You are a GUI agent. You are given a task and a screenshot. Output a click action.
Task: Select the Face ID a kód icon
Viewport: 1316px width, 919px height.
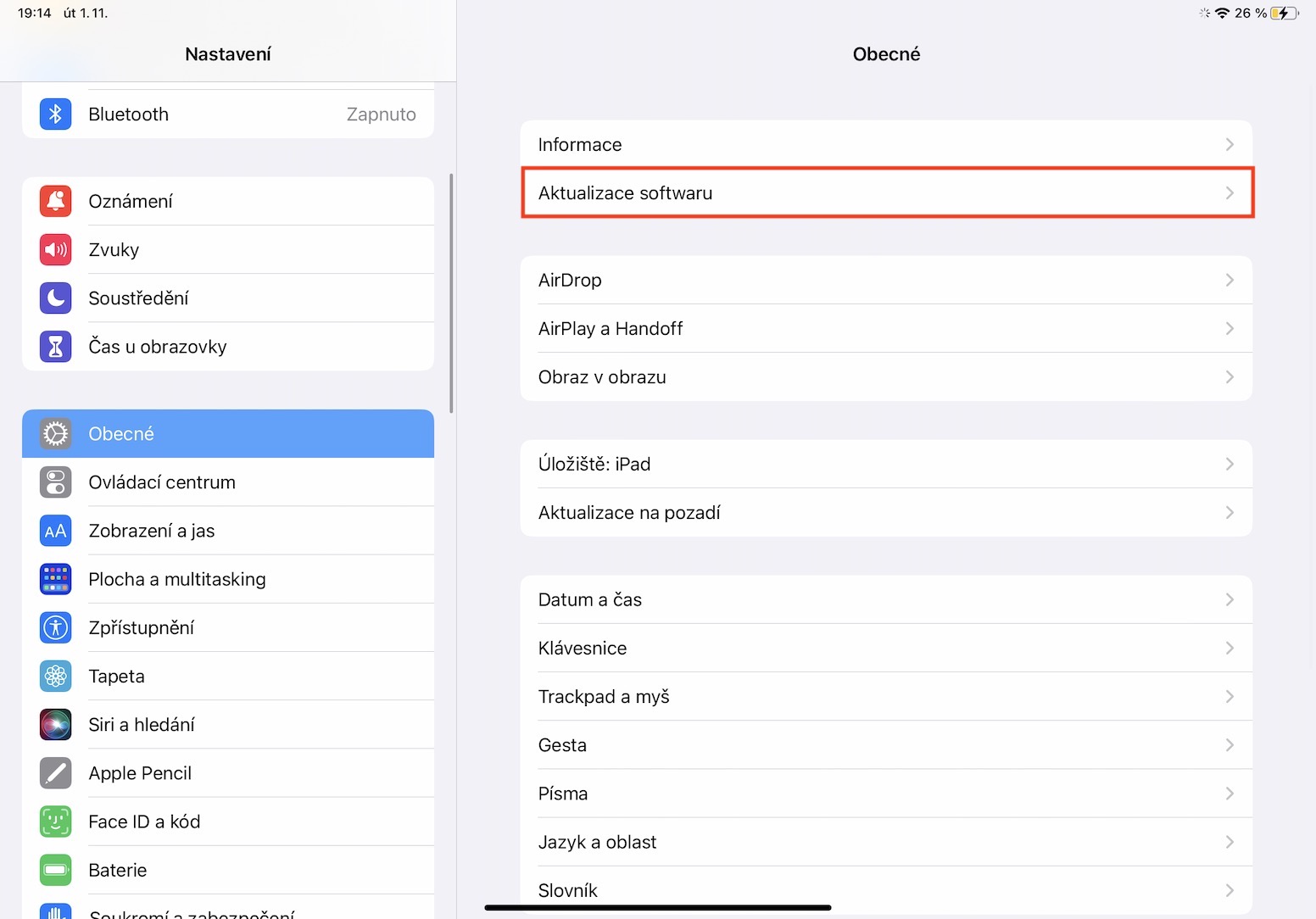pyautogui.click(x=55, y=822)
